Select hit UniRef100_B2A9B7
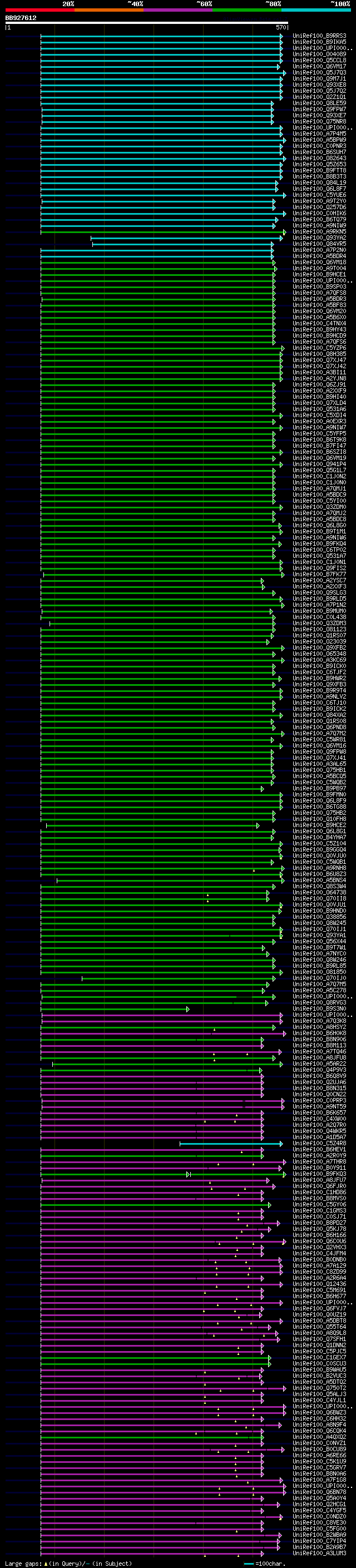The image size is (356, 1568). click(x=319, y=1547)
